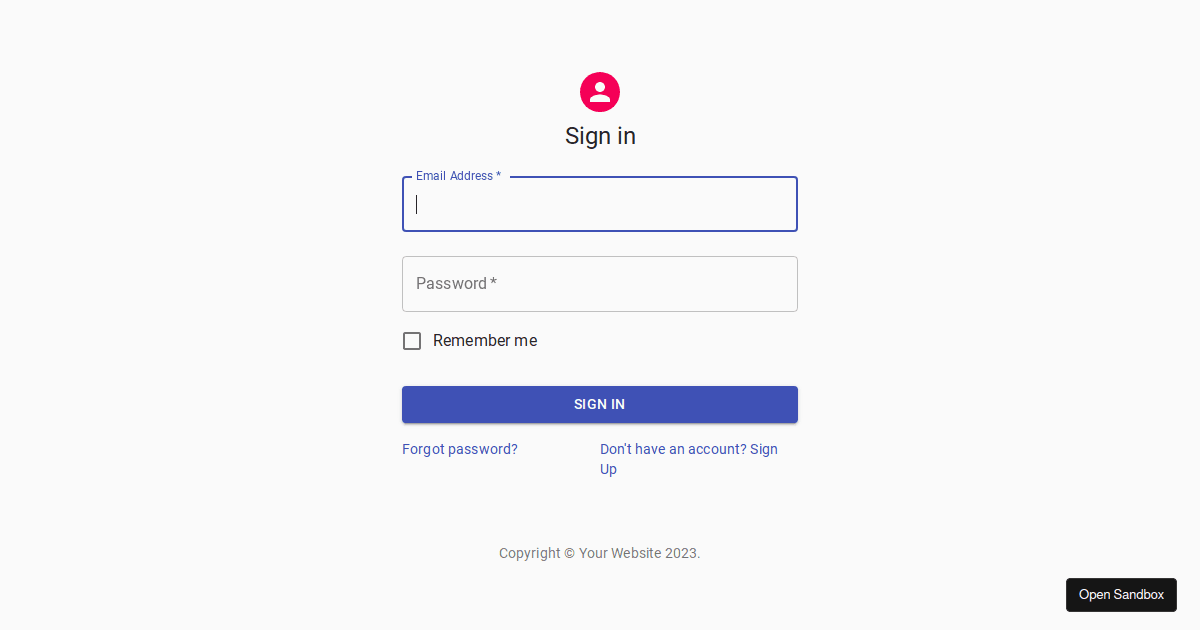
Task: Click the year 2023 in the footer
Action: click(x=681, y=553)
